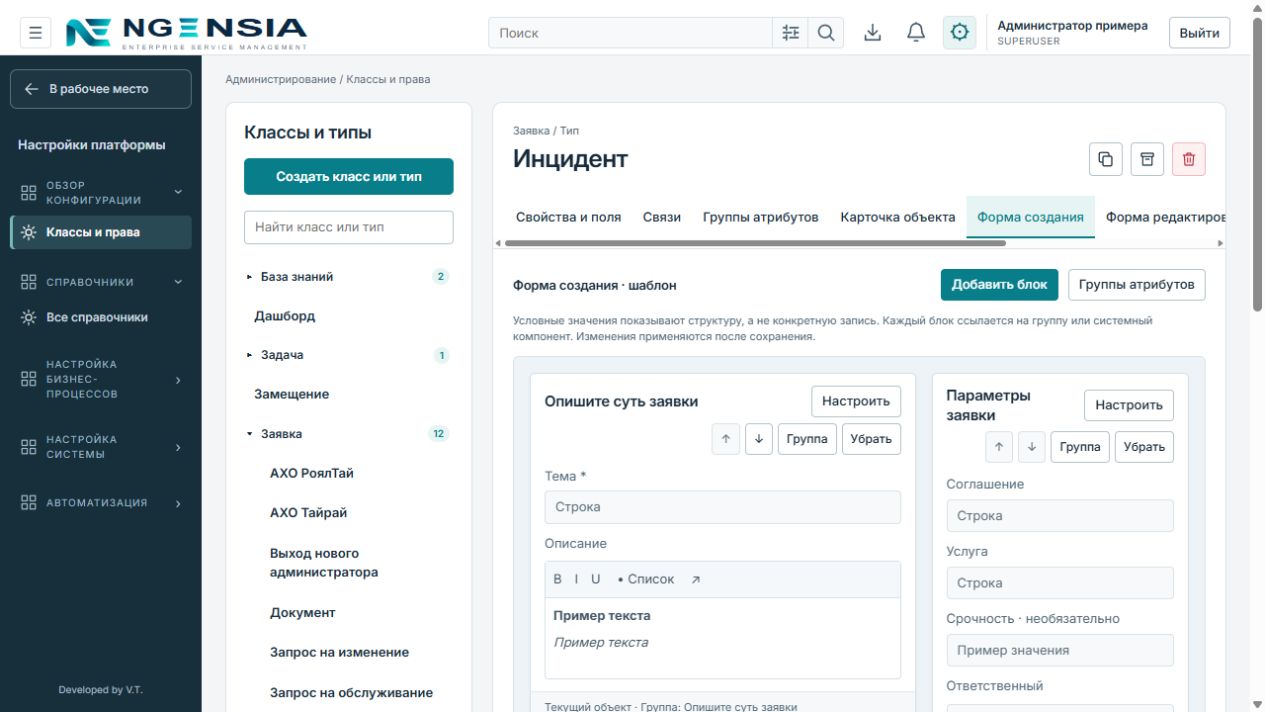The image size is (1265, 712).
Task: Click the link arrow icon in editor
Action: [696, 579]
